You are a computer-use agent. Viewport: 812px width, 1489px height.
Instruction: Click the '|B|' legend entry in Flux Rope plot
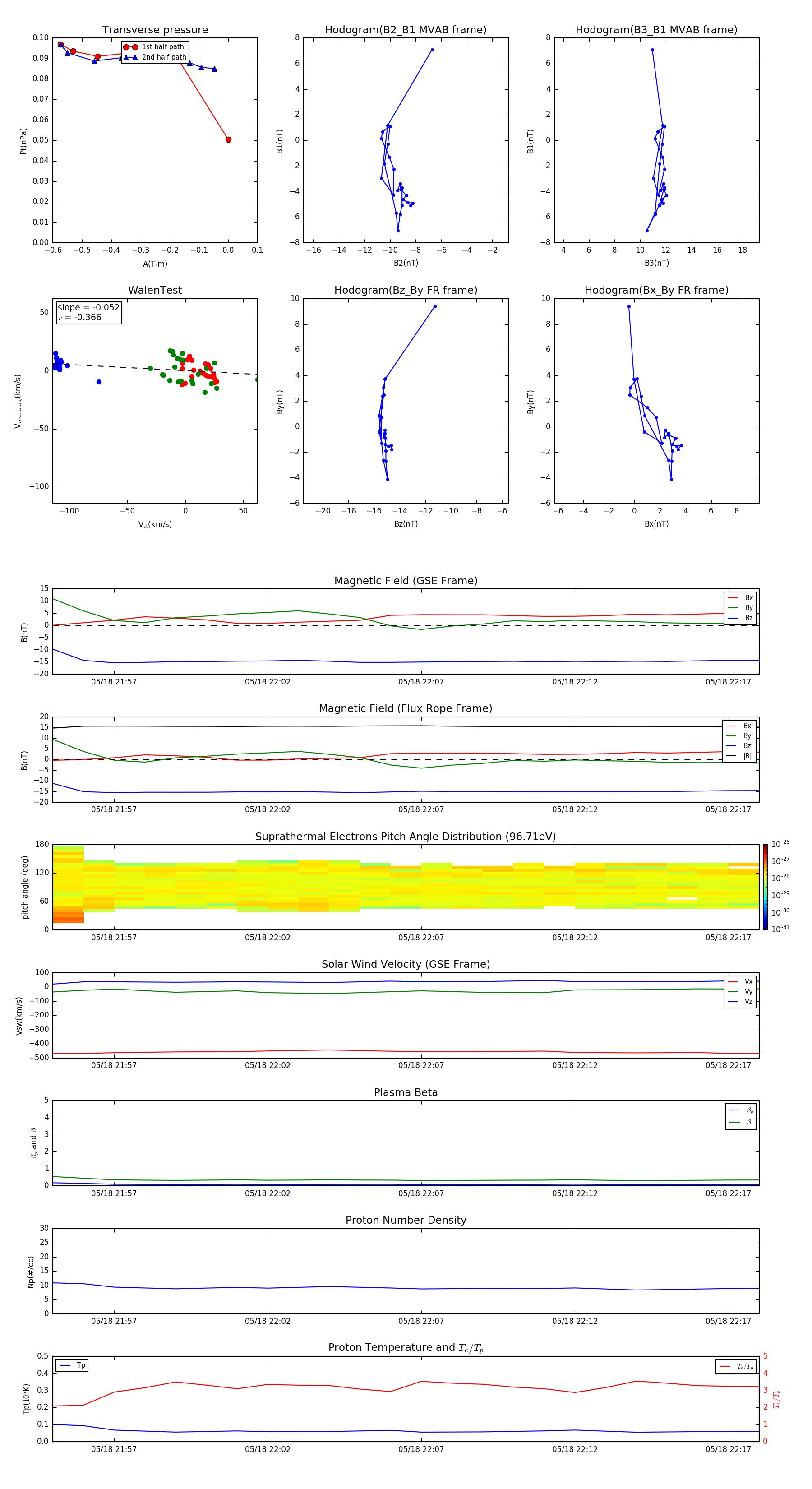tap(740, 756)
